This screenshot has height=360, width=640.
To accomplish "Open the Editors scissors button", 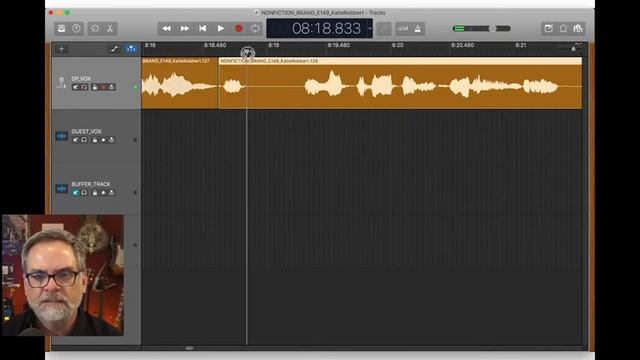I will [110, 28].
